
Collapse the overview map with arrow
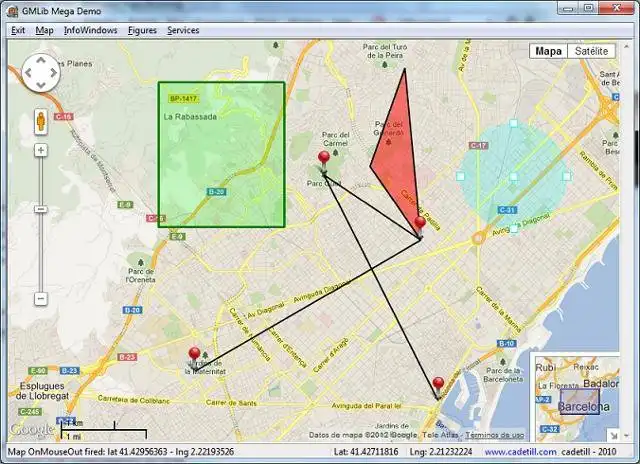tap(614, 435)
